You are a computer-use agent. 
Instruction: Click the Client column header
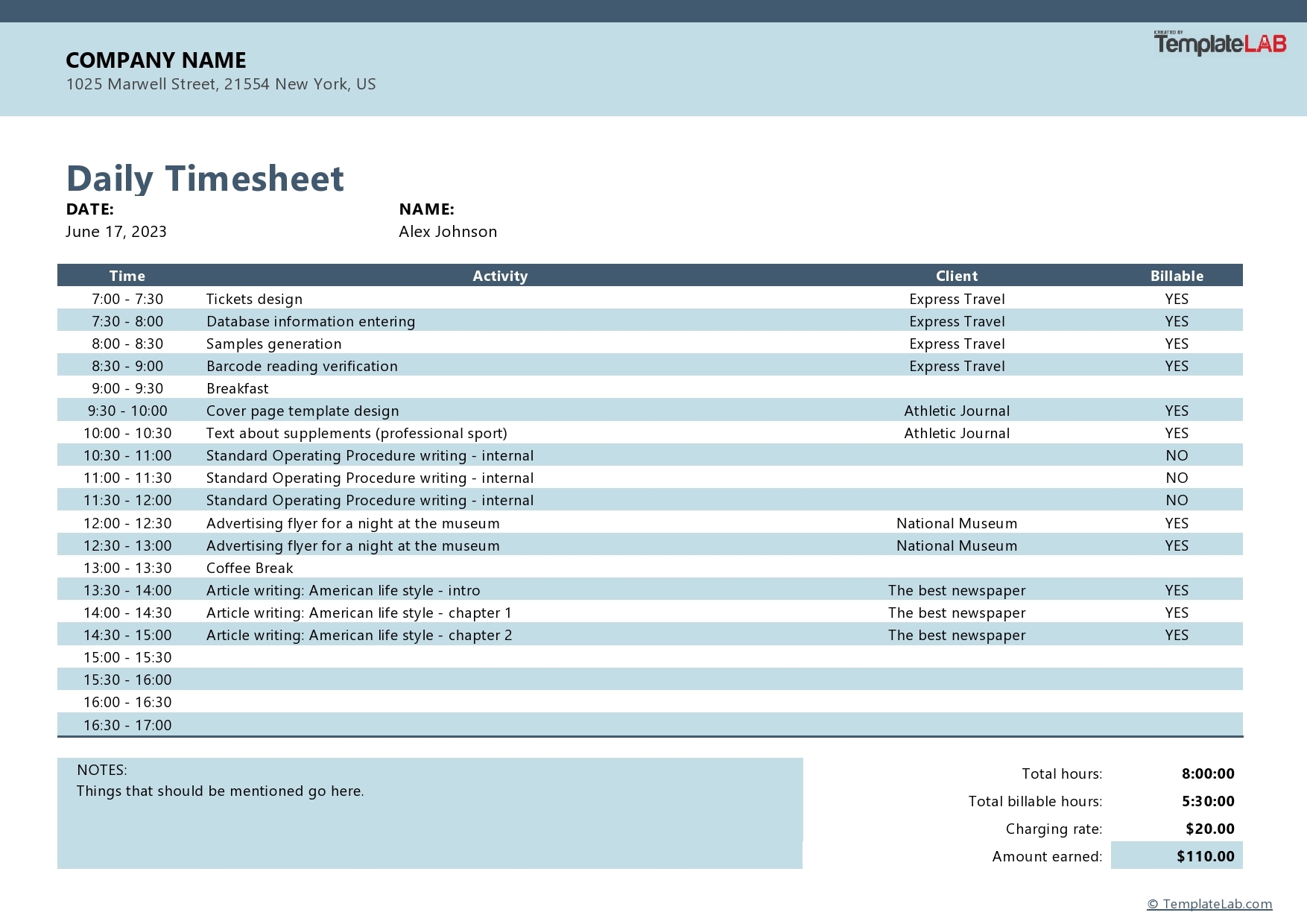[x=956, y=276]
